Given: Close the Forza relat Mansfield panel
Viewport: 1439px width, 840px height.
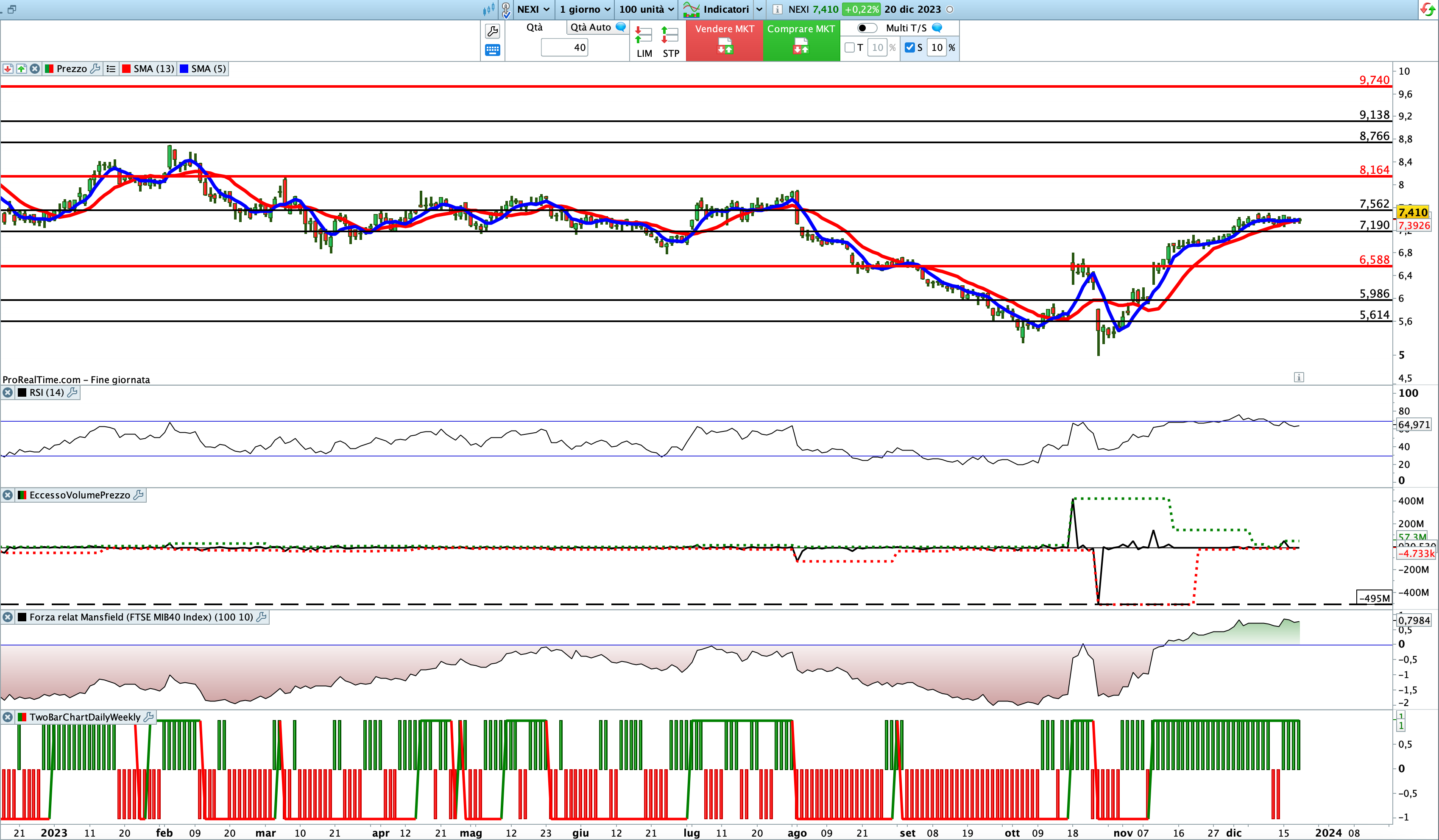Looking at the screenshot, I should point(8,617).
